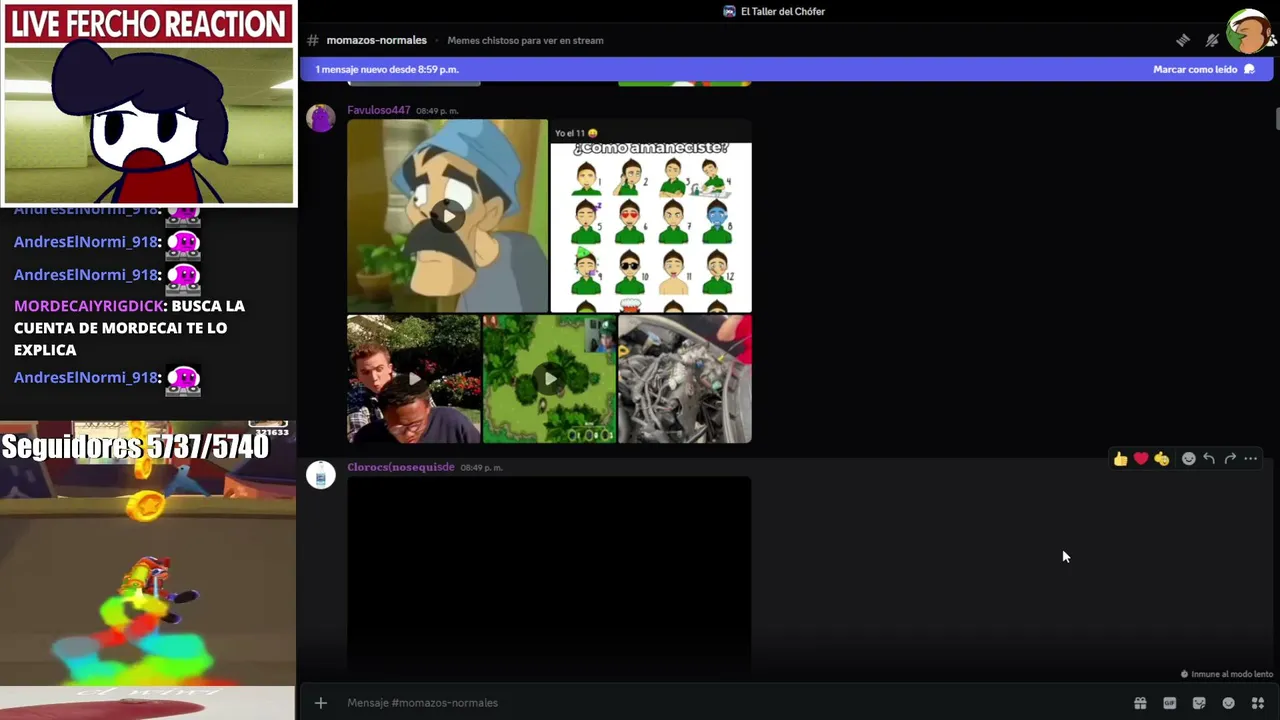Click the LIVE FERCHO REACTION banner
The width and height of the screenshot is (1280, 720).
[x=148, y=24]
